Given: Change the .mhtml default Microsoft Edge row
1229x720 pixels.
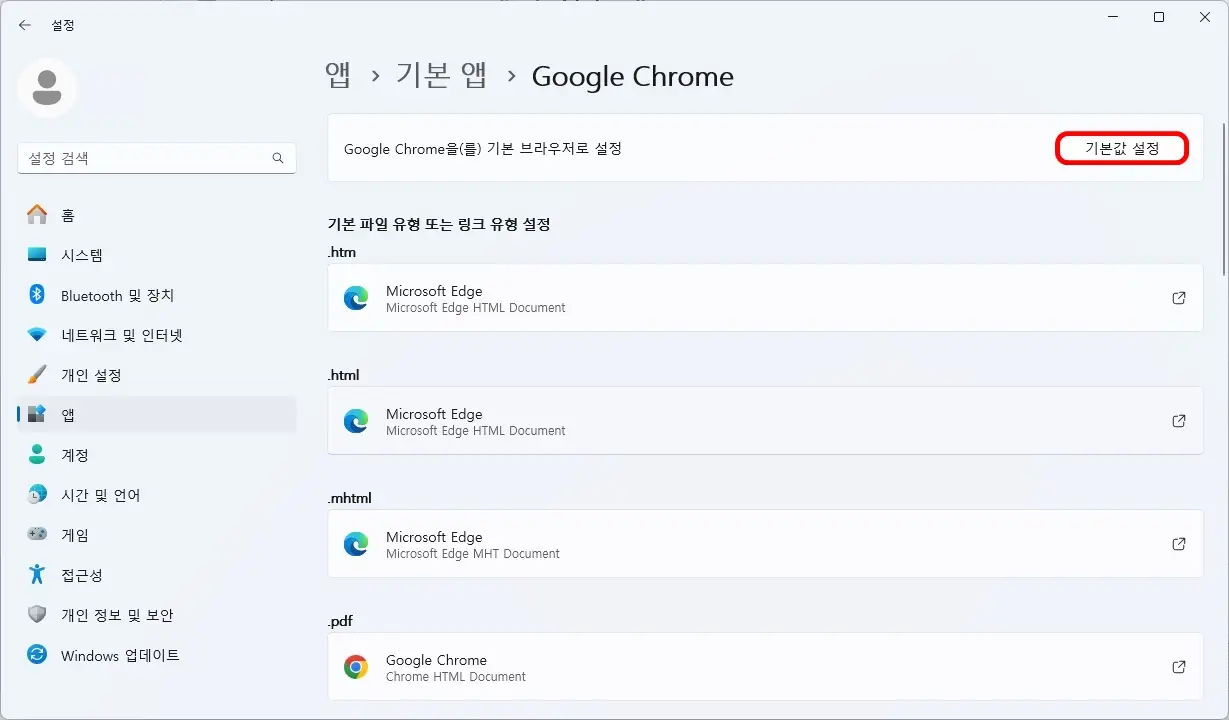Looking at the screenshot, I should click(x=765, y=544).
